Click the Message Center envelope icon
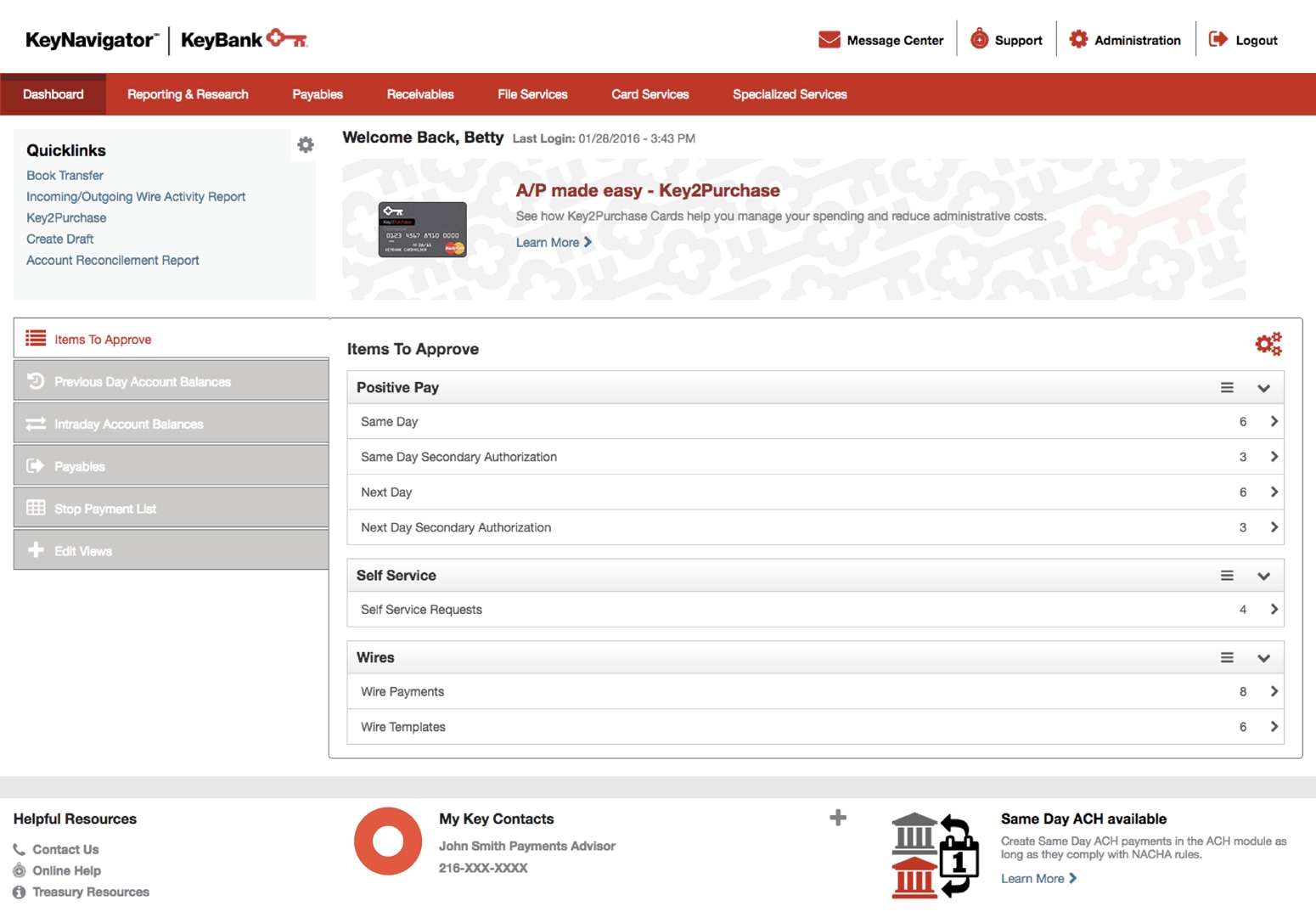This screenshot has height=923, width=1316. tap(829, 40)
